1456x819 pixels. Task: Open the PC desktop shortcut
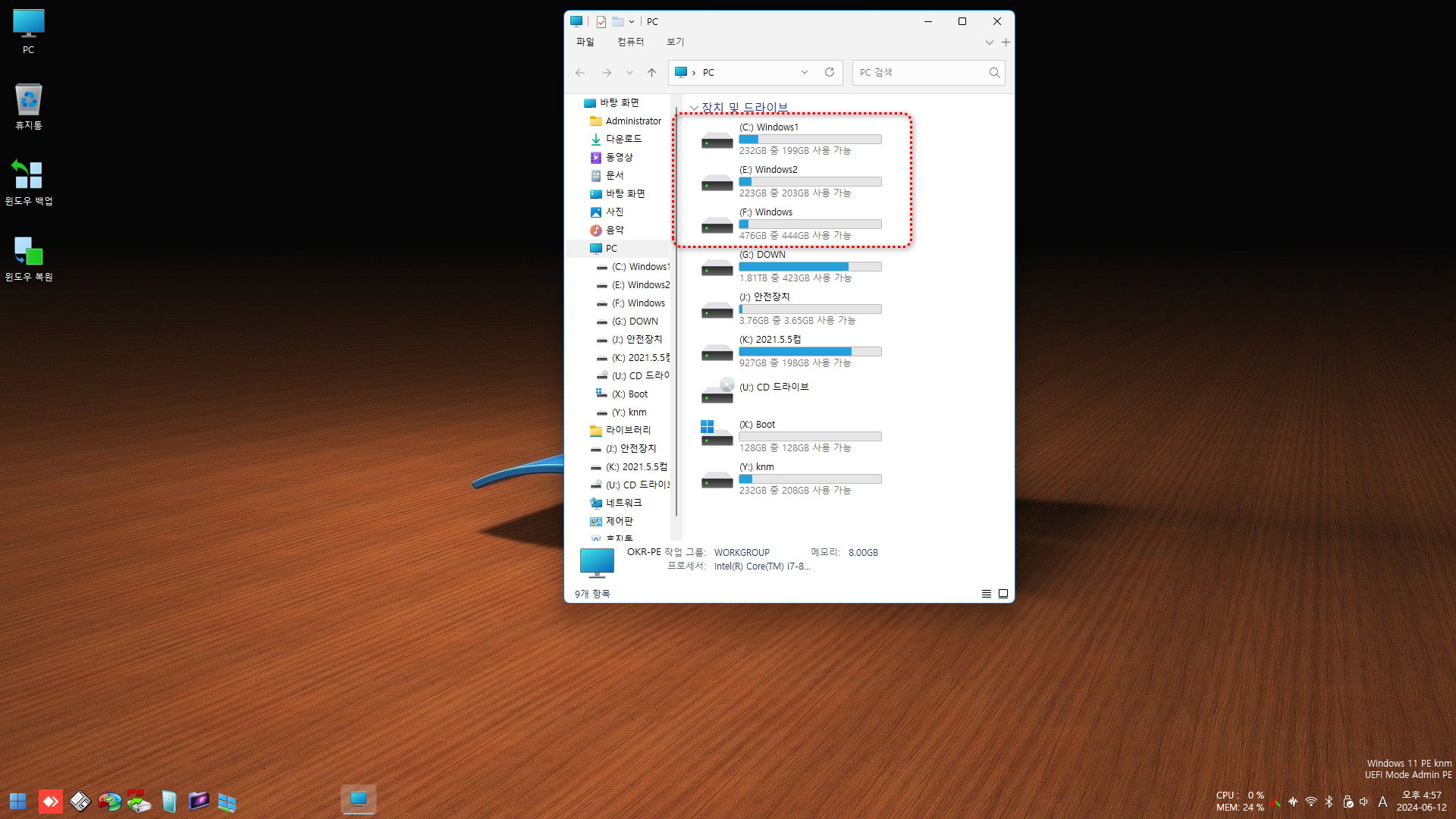pos(29,32)
